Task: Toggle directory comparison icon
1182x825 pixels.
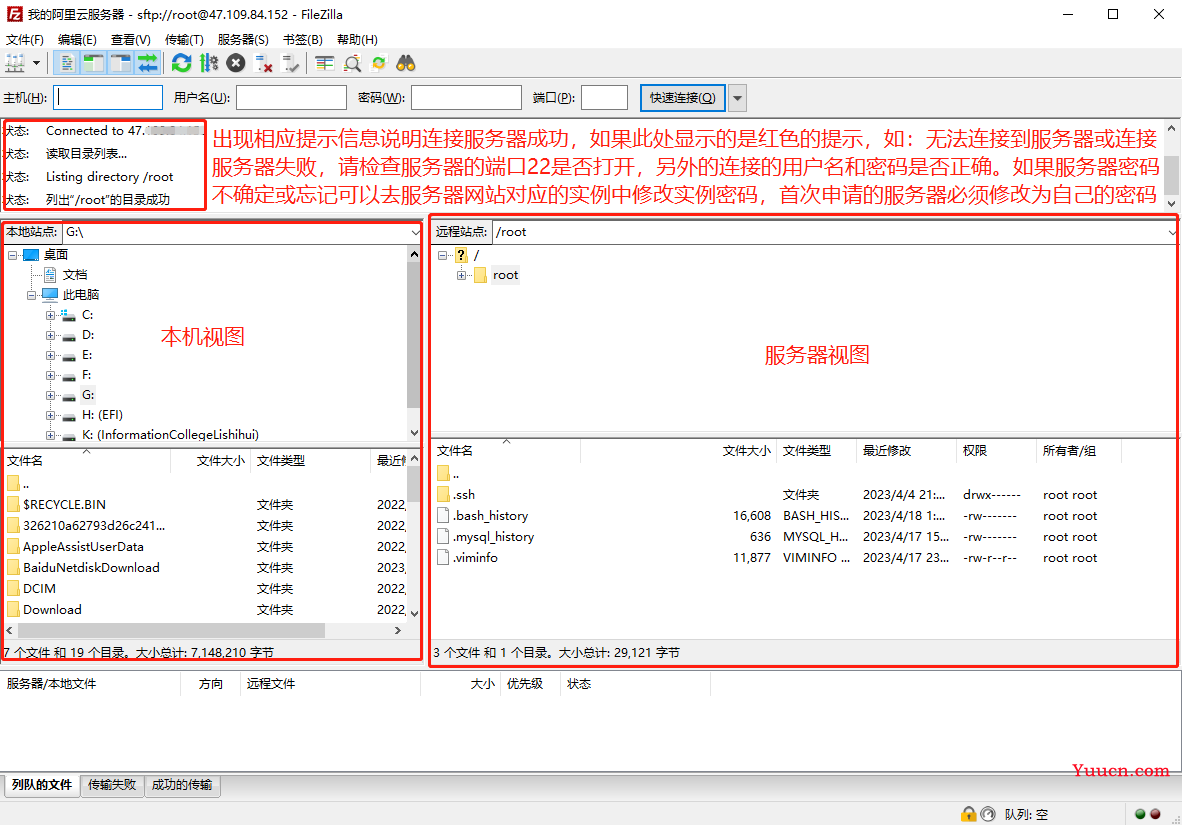Action: click(x=352, y=63)
